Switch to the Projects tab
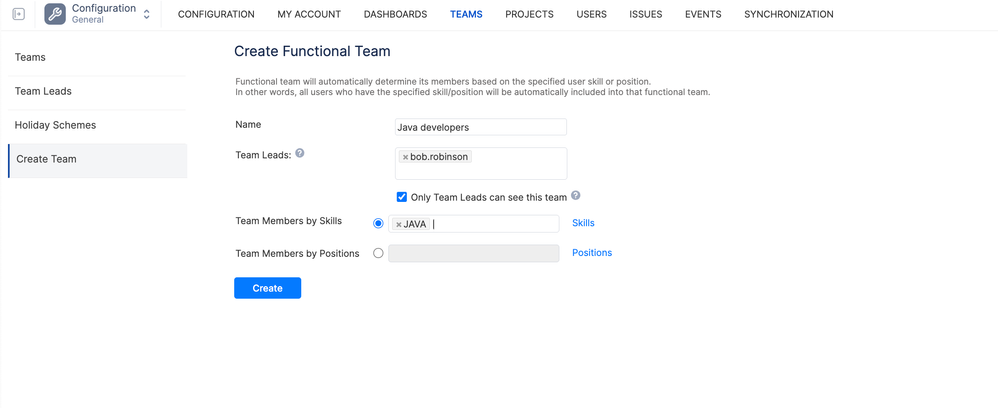 (529, 14)
